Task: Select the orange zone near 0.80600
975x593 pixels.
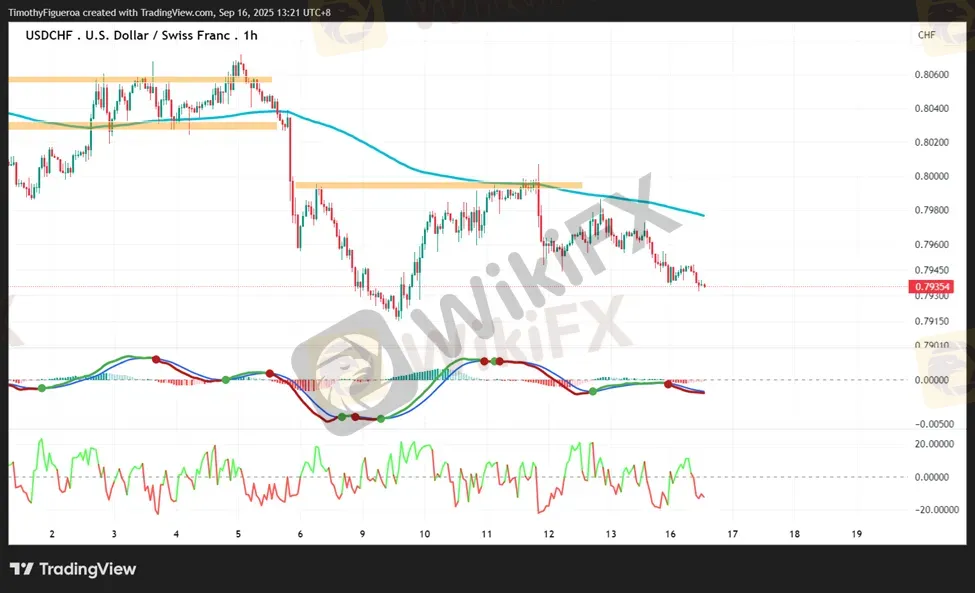Action: point(140,80)
